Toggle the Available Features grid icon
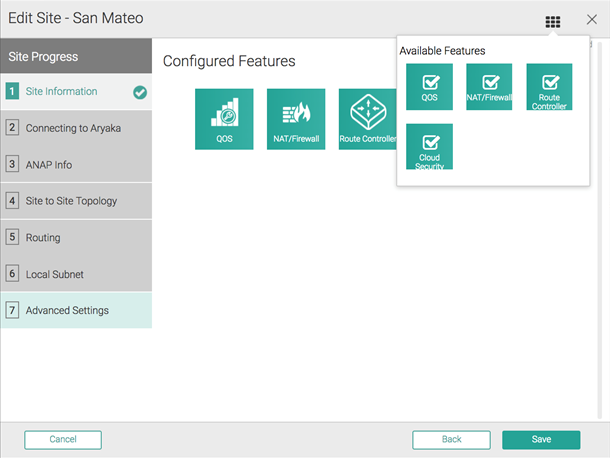 point(552,21)
